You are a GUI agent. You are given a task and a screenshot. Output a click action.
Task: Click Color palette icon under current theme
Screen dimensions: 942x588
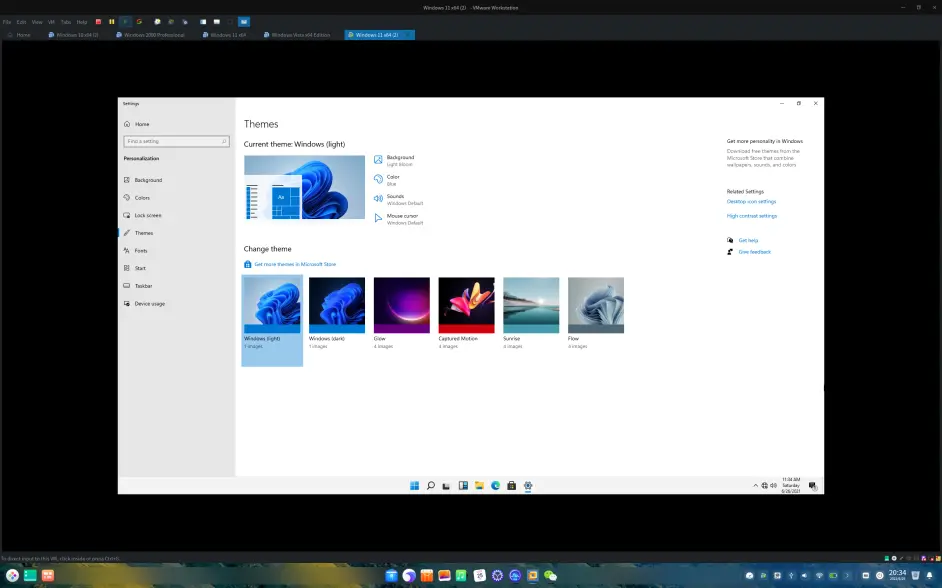(378, 179)
